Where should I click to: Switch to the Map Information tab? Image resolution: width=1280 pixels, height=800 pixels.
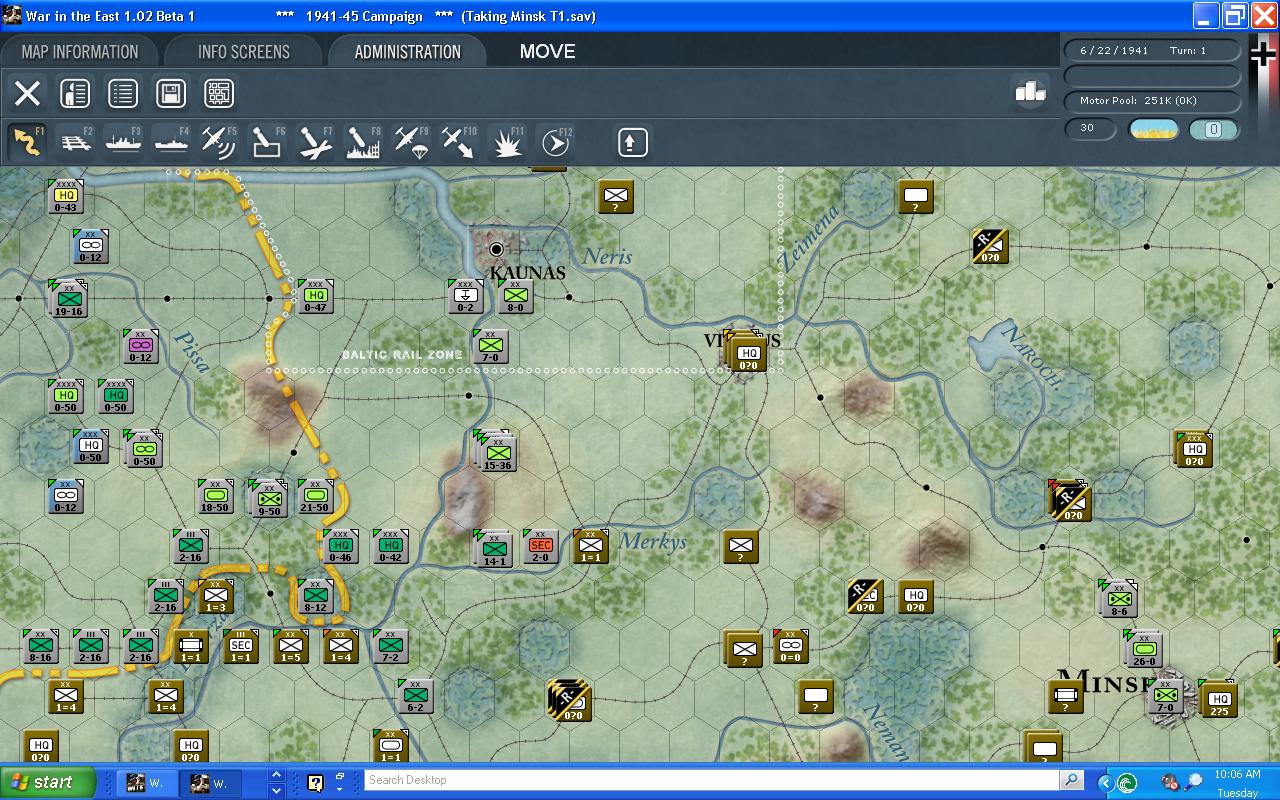point(80,52)
